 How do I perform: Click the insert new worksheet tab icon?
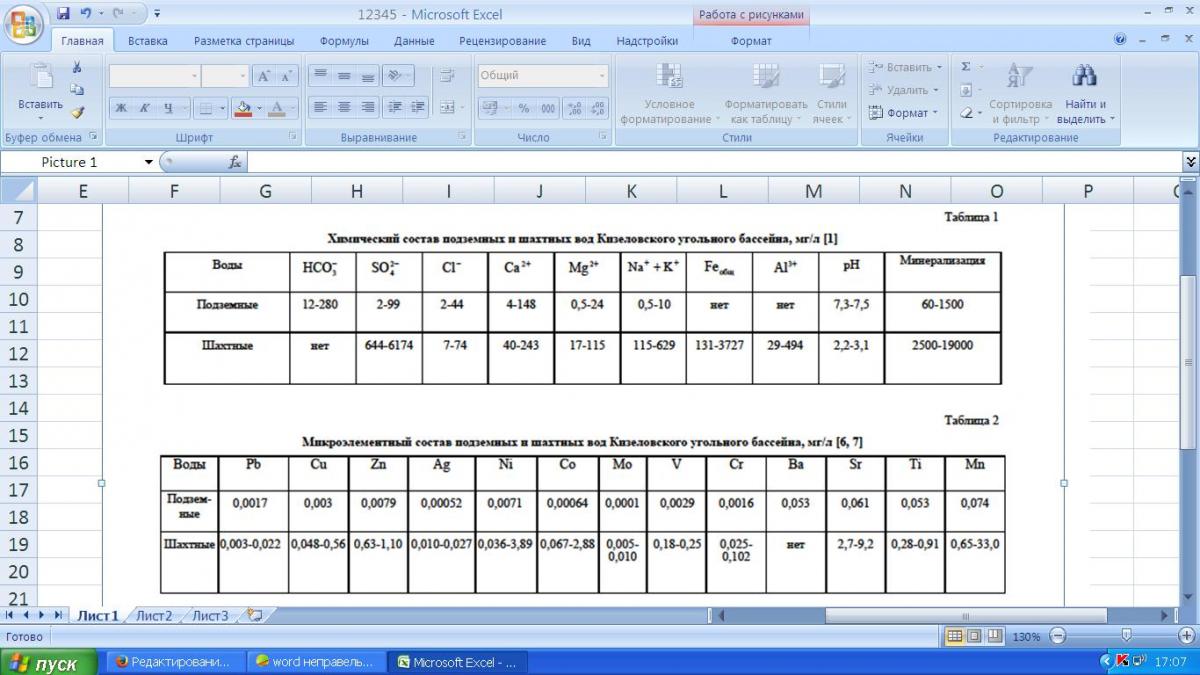255,616
